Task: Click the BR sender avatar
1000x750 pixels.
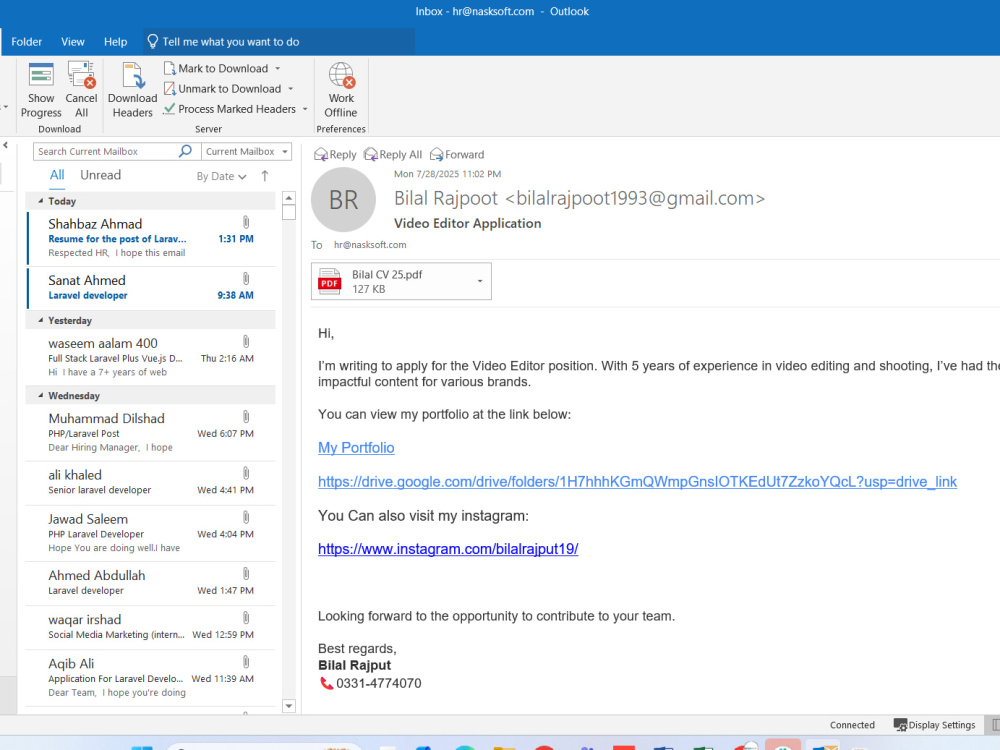Action: coord(343,200)
